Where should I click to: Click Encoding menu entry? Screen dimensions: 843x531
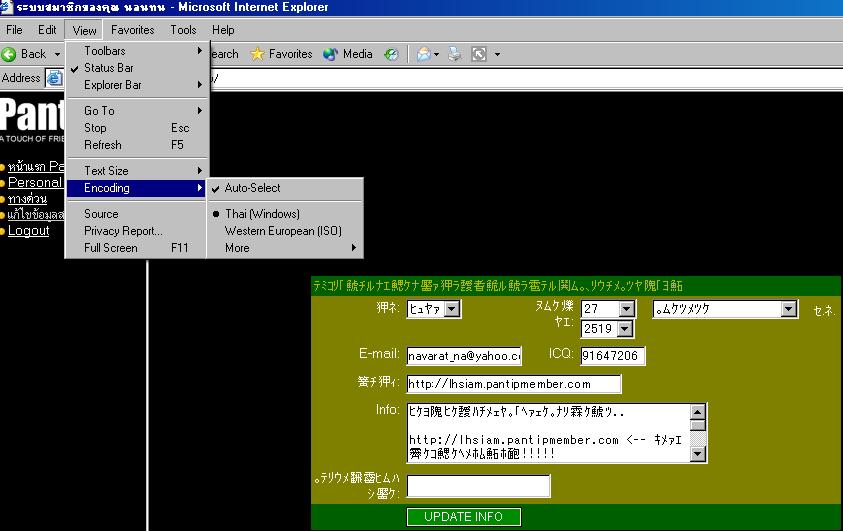point(136,188)
